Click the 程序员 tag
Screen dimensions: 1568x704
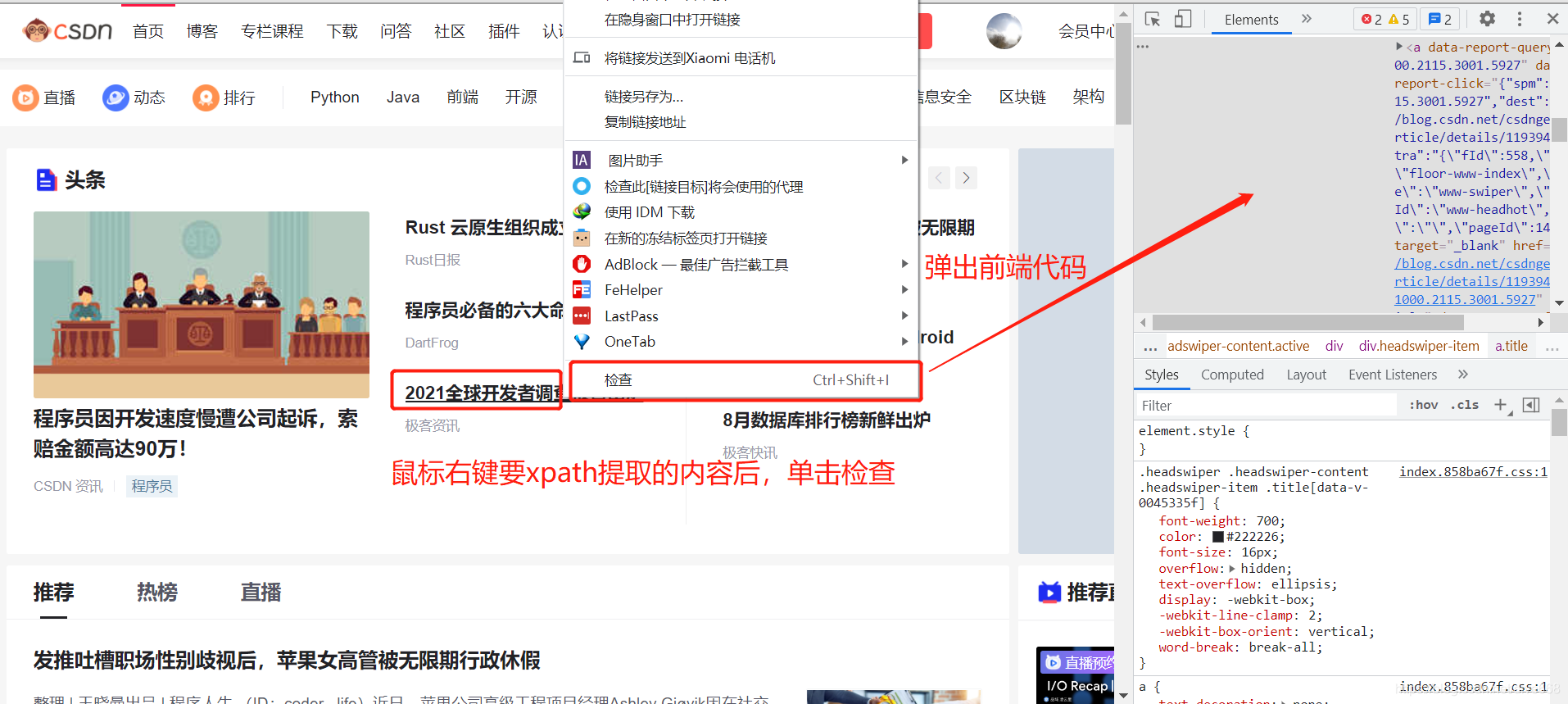(x=152, y=486)
